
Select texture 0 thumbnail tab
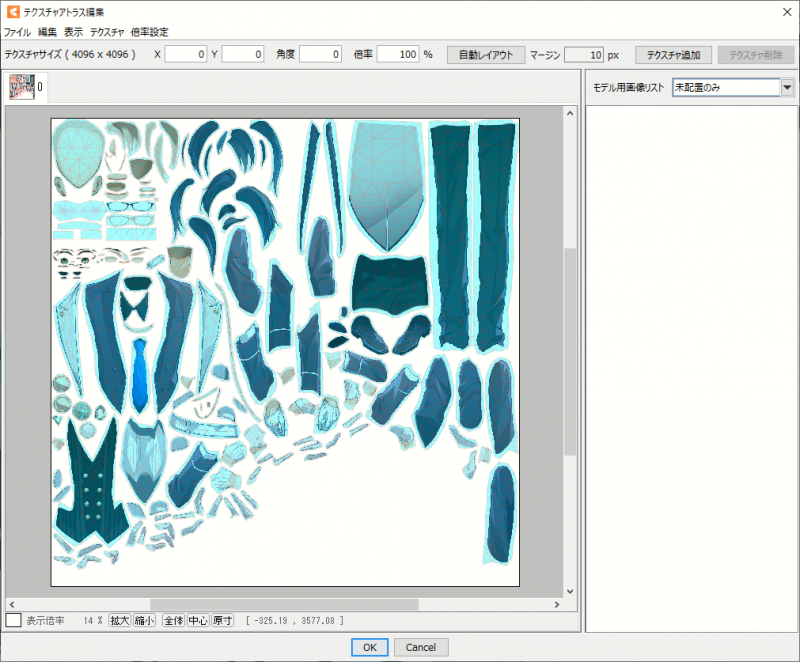click(x=22, y=87)
